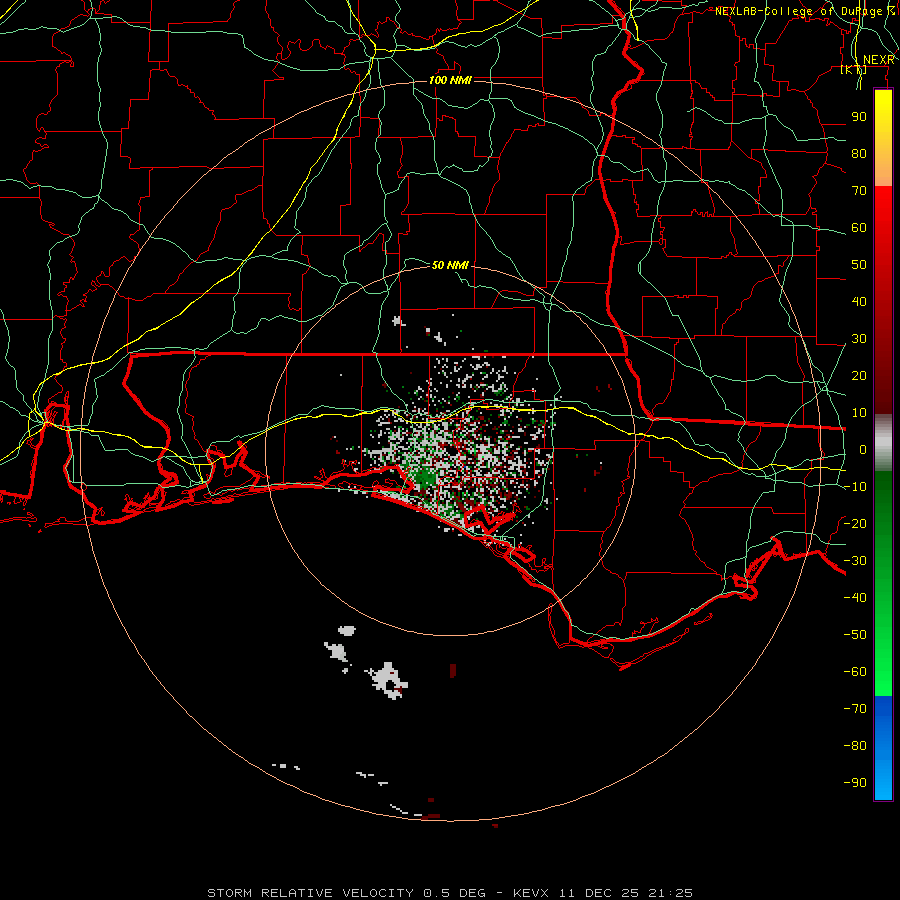
Task: Click the 10 value on the velocity scale
Action: pyautogui.click(x=859, y=413)
